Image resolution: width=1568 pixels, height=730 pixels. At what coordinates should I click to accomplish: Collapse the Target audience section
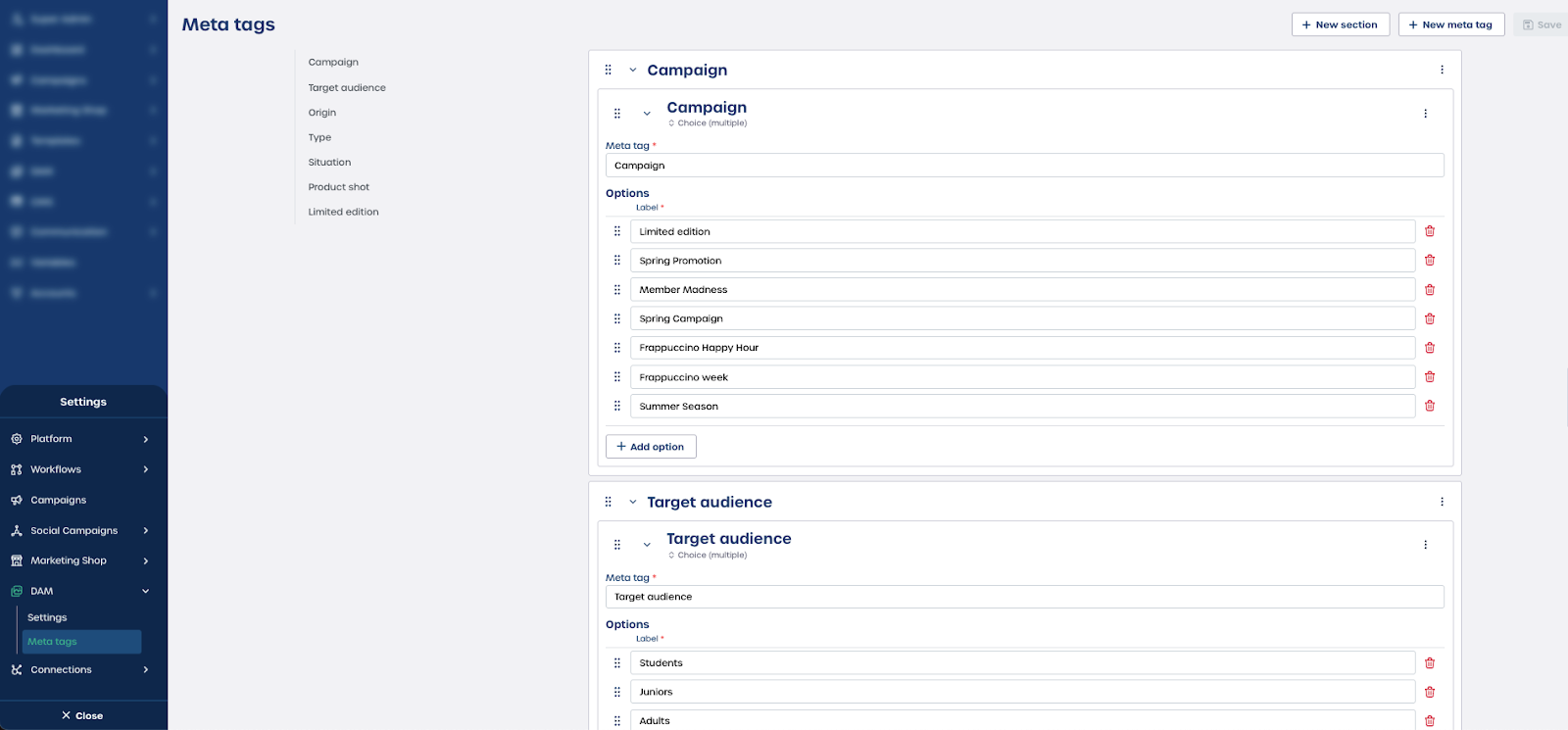tap(633, 502)
